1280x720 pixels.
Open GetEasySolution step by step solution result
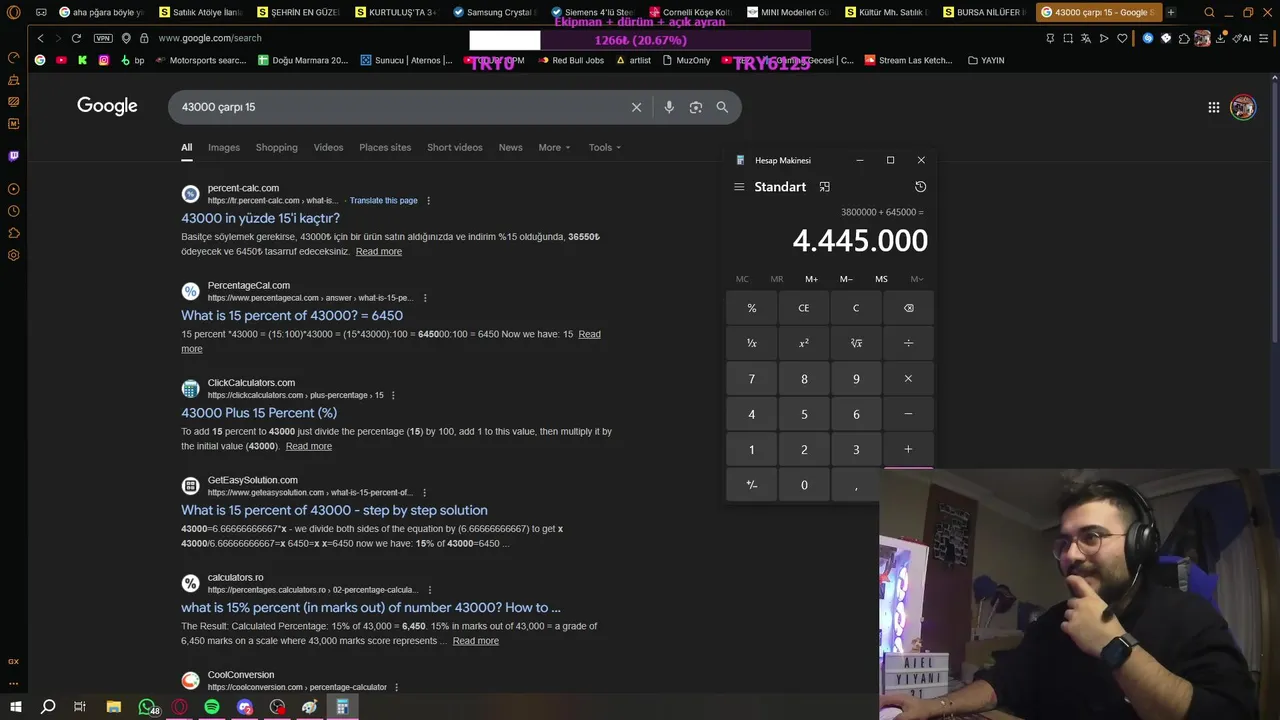coord(334,510)
